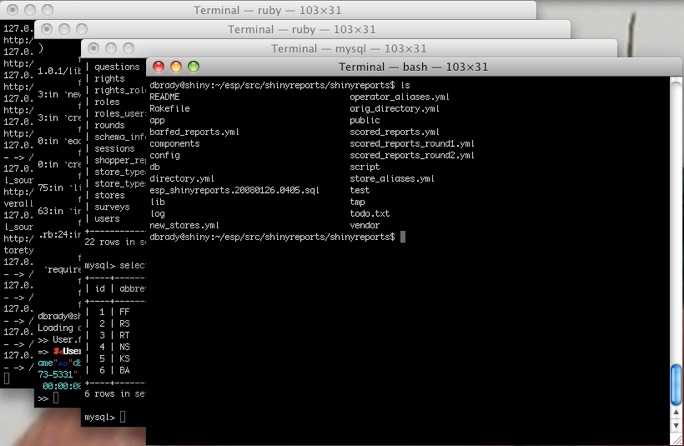
Task: Click 'users' table row in mysql window
Action: click(107, 219)
